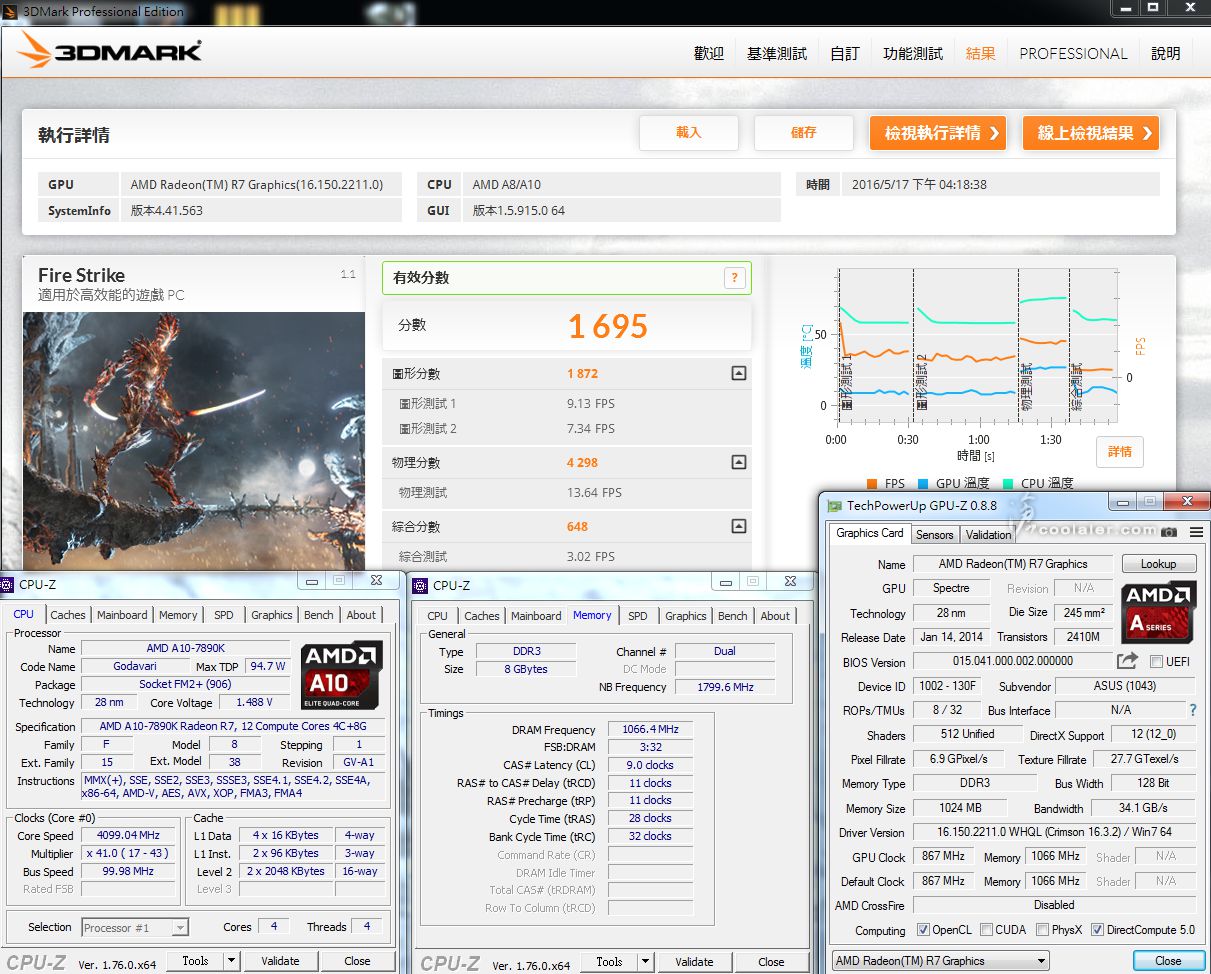Viewport: 1211px width, 974px height.
Task: Click the 線上檢視結果 button
Action: pyautogui.click(x=1090, y=133)
